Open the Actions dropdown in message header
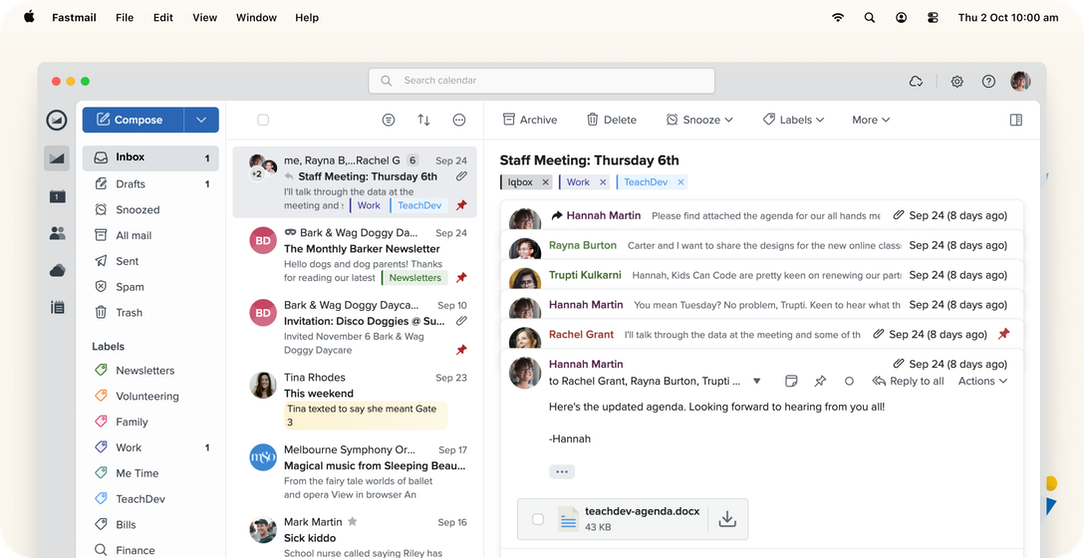 pos(982,381)
